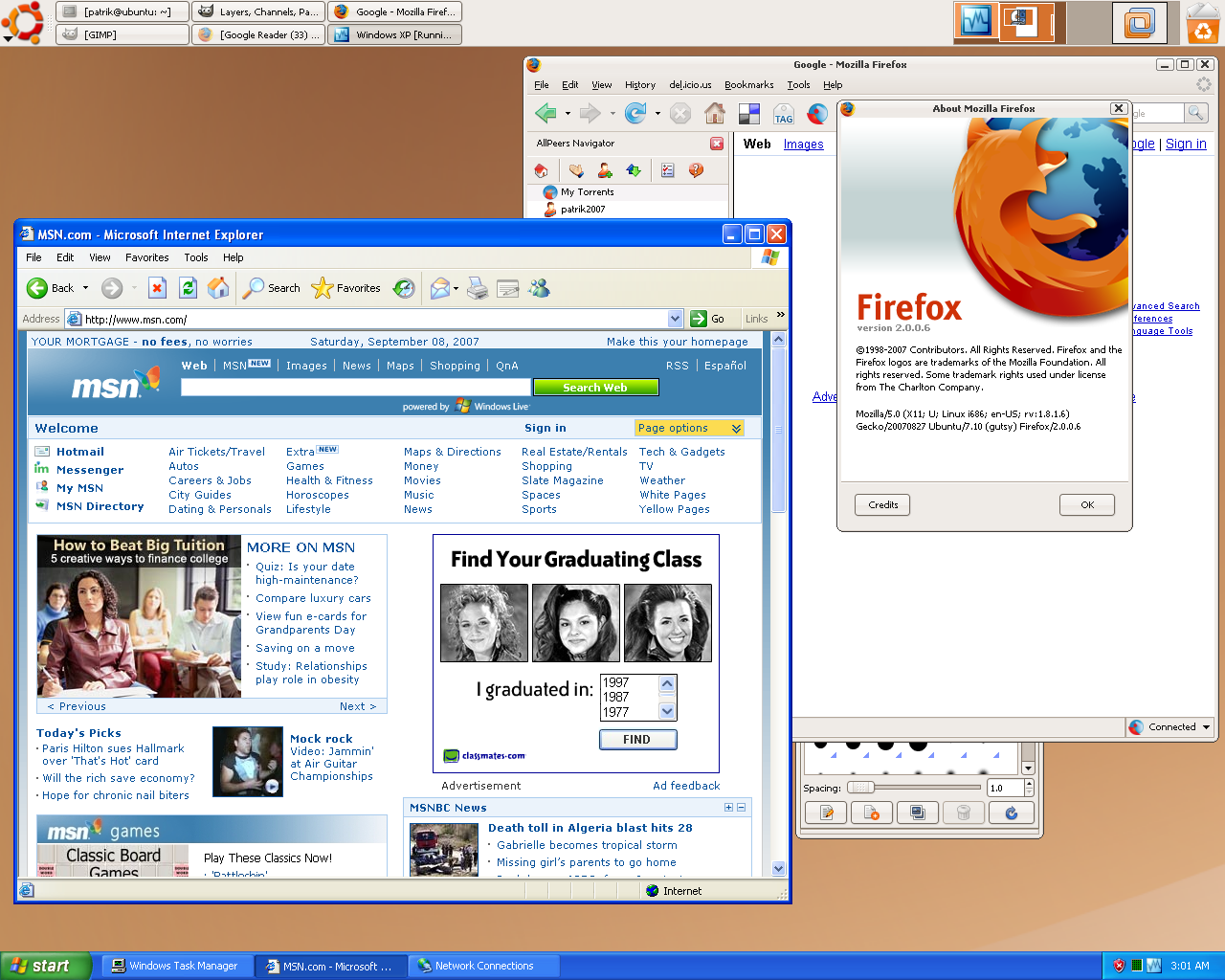This screenshot has width=1225, height=980.
Task: Open the Google Sign in link
Action: (1186, 144)
